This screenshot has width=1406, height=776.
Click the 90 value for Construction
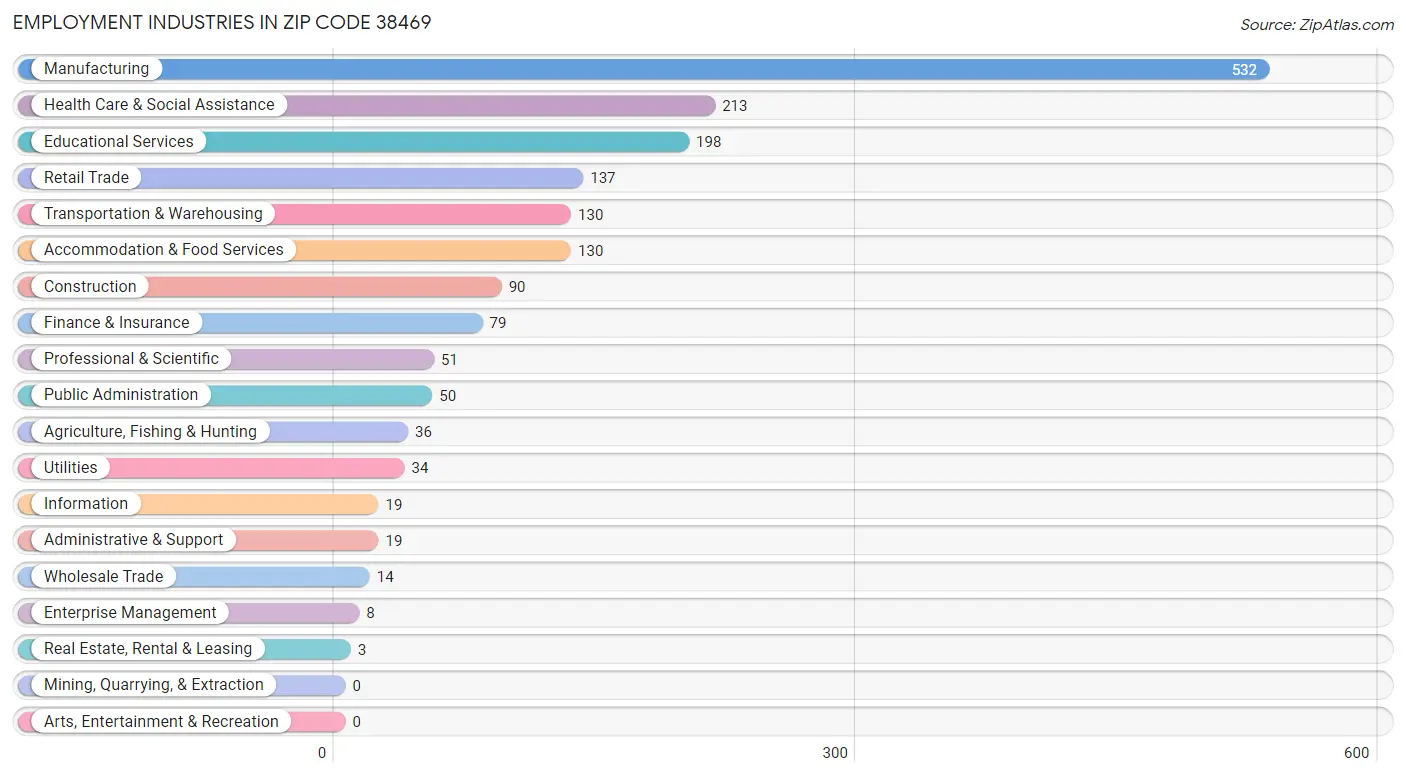click(x=517, y=287)
